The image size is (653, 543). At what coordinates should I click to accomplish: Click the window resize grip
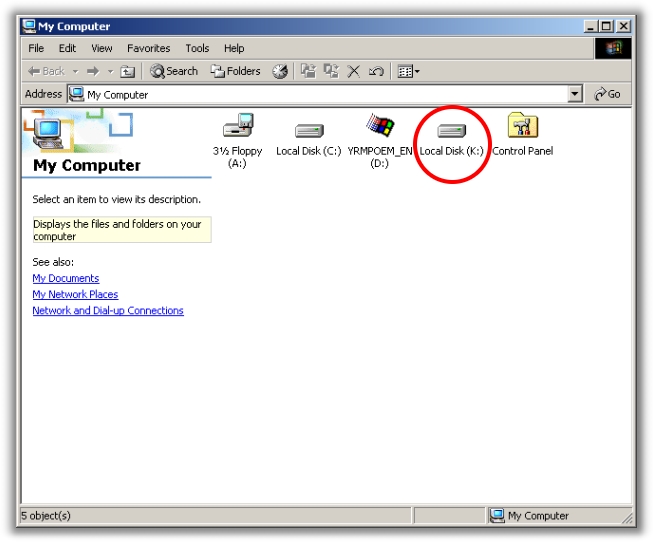(627, 518)
